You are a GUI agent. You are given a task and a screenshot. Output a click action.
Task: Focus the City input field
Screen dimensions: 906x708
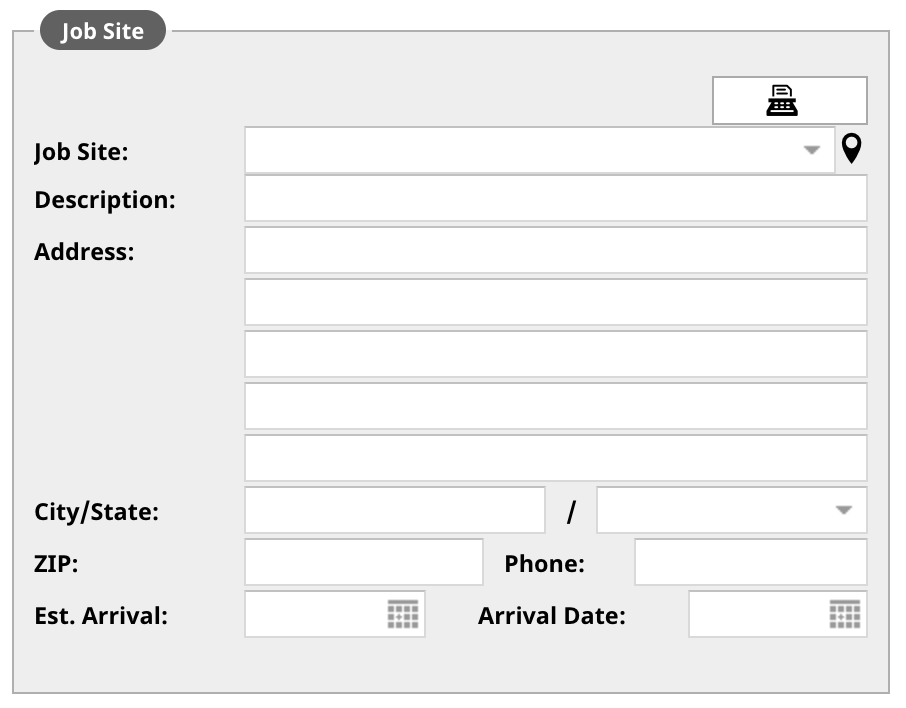point(395,510)
